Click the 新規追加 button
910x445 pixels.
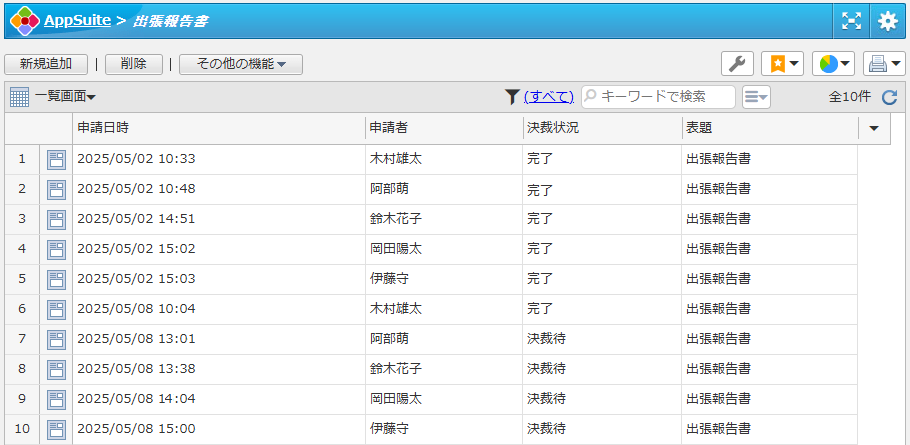[46, 64]
